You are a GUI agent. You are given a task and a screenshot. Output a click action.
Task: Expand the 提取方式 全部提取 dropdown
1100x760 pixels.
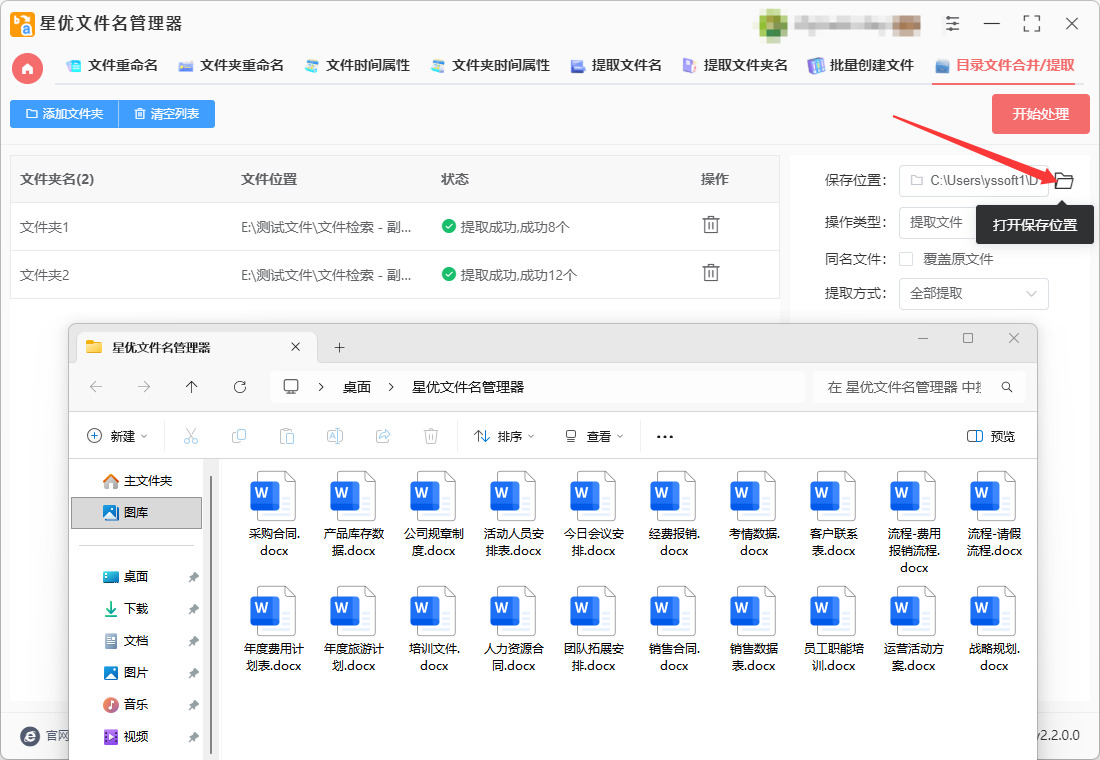tap(974, 293)
